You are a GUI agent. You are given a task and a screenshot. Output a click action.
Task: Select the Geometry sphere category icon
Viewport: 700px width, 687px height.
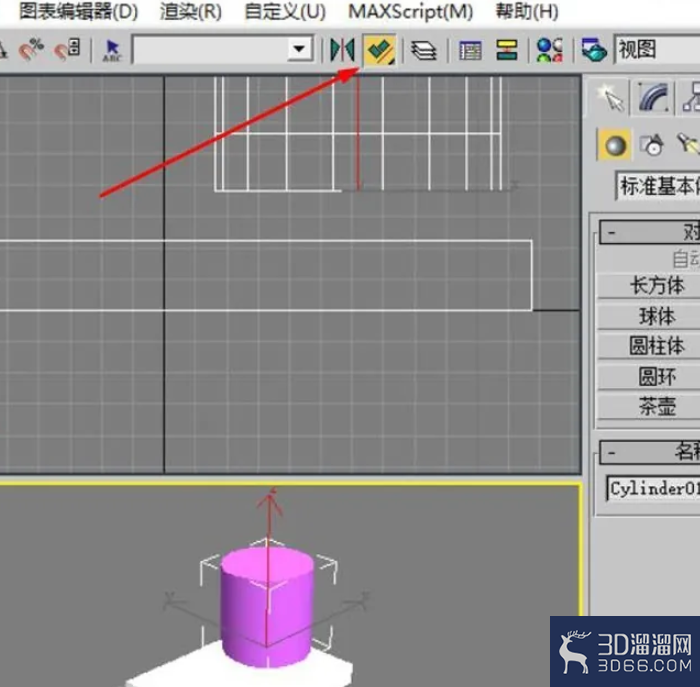614,145
